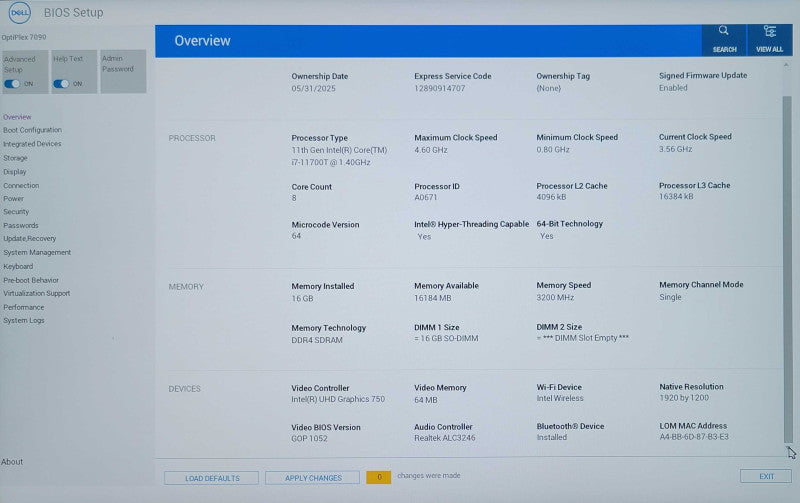Click the Dell logo
Image resolution: width=800 pixels, height=503 pixels.
point(19,13)
